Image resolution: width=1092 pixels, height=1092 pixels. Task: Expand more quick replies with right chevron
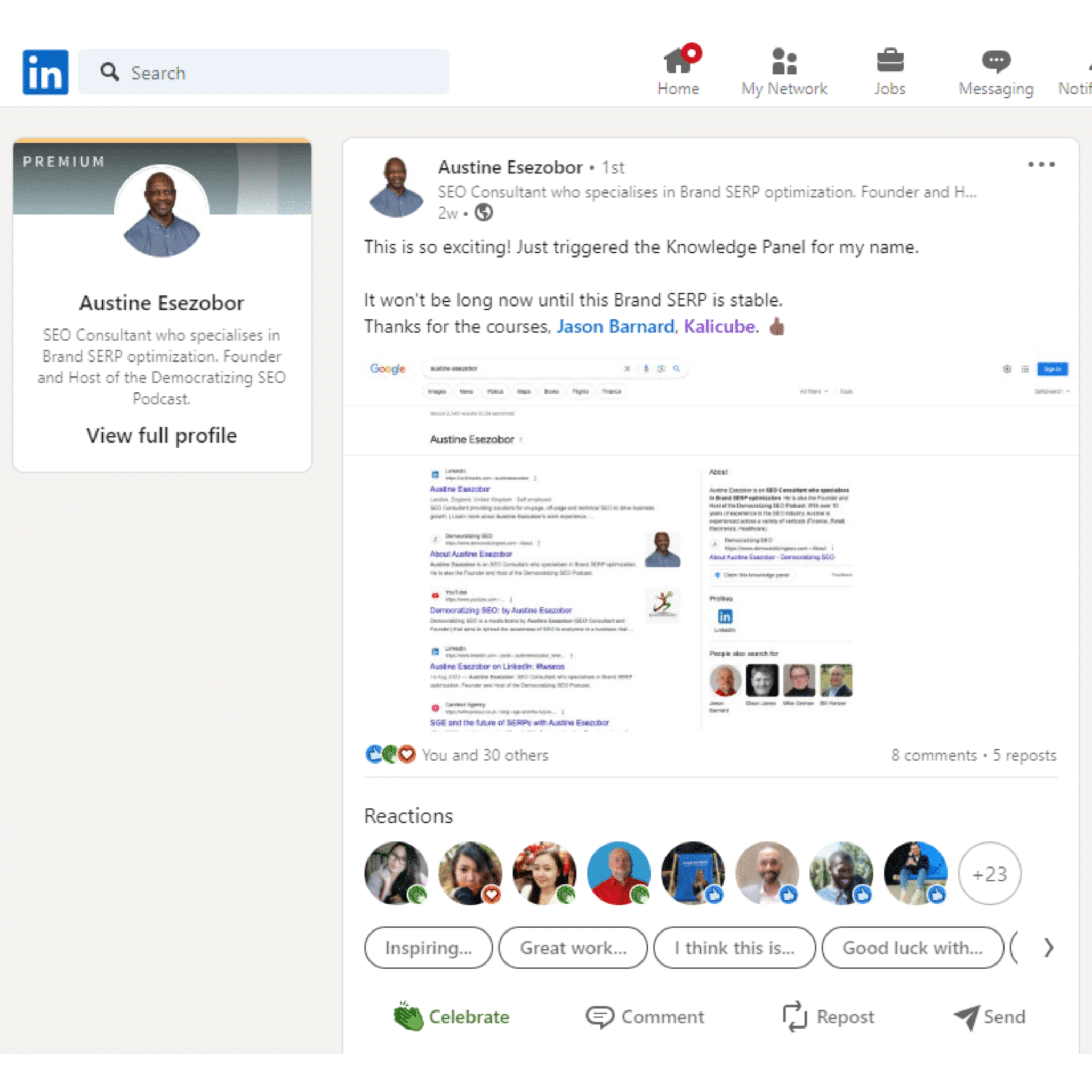click(x=1048, y=948)
